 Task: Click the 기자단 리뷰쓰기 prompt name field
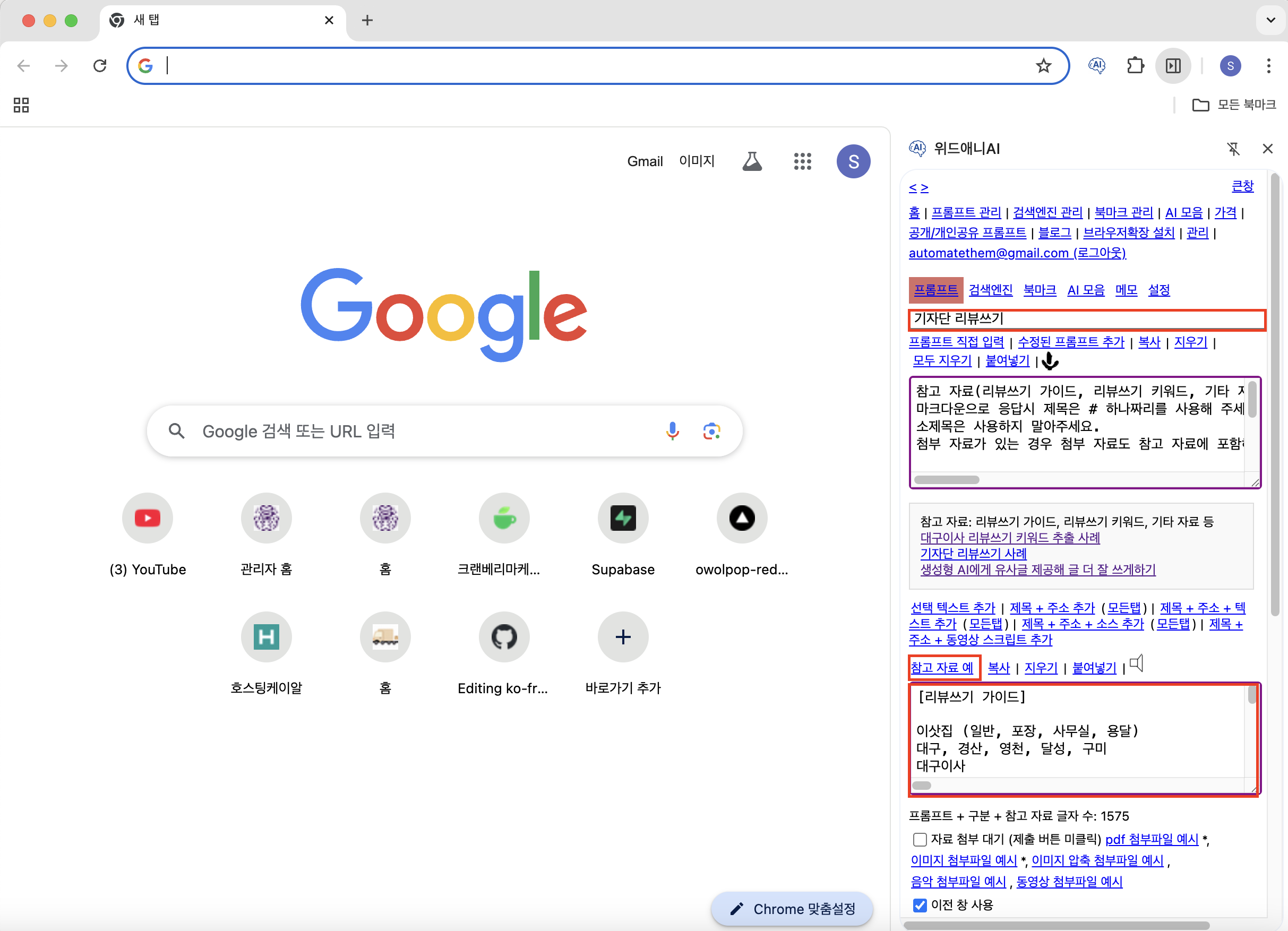point(1086,319)
